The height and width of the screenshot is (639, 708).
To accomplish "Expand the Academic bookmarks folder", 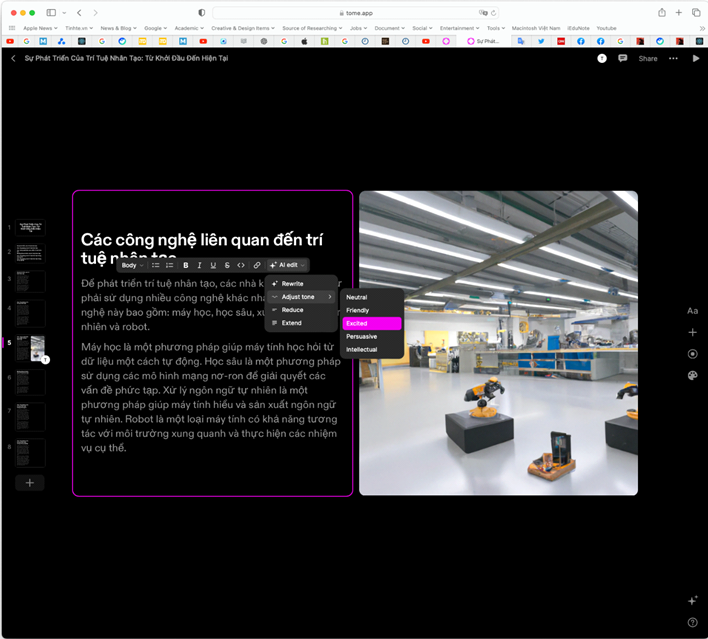I will 189,28.
